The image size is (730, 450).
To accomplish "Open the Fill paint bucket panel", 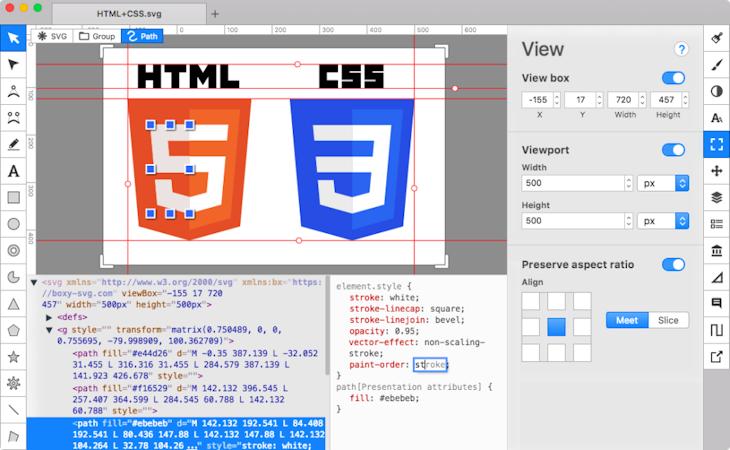I will pyautogui.click(x=716, y=38).
